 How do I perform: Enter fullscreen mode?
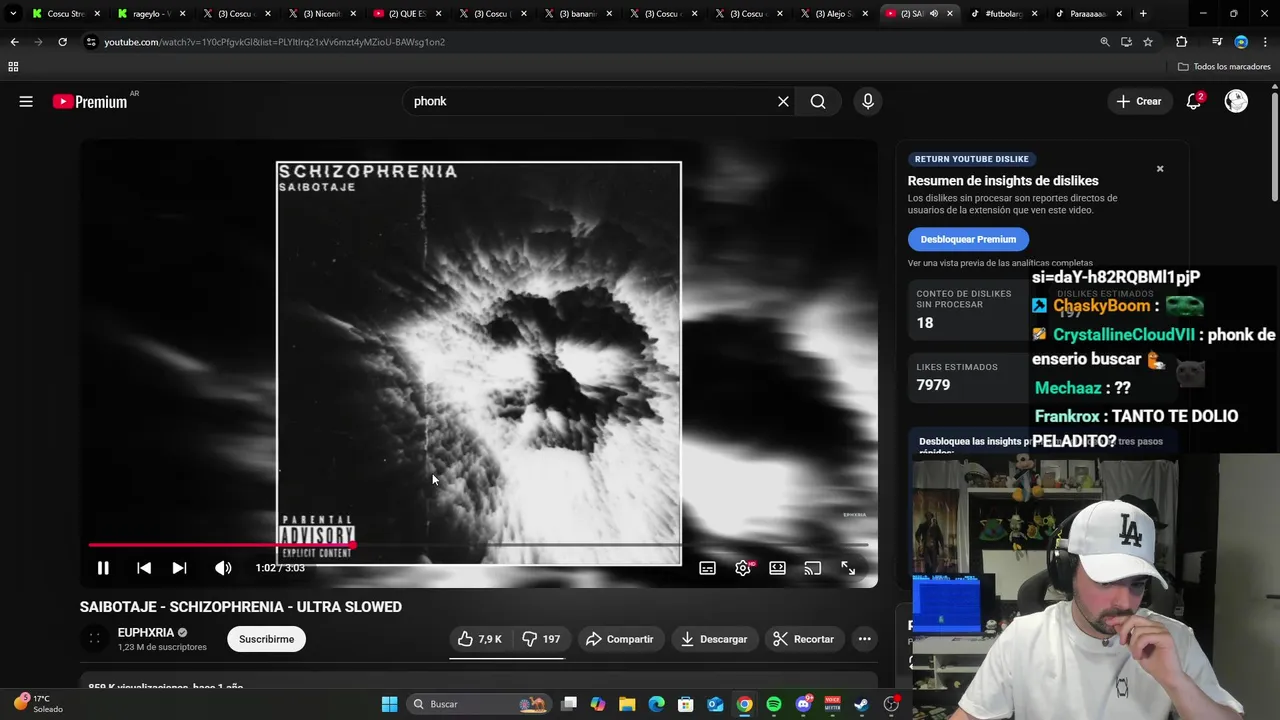pyautogui.click(x=848, y=568)
